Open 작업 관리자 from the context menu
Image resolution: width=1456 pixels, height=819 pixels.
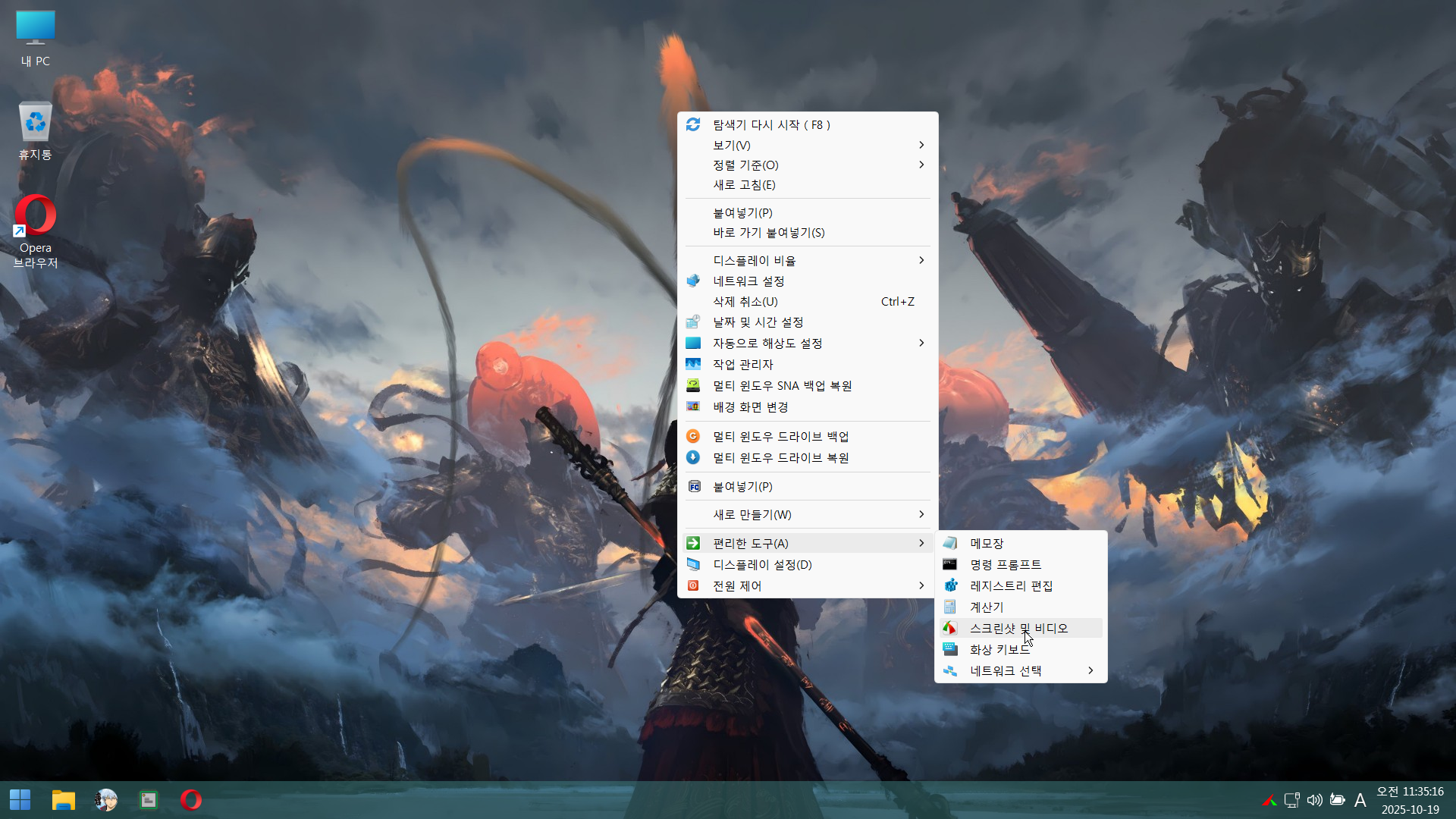[742, 364]
